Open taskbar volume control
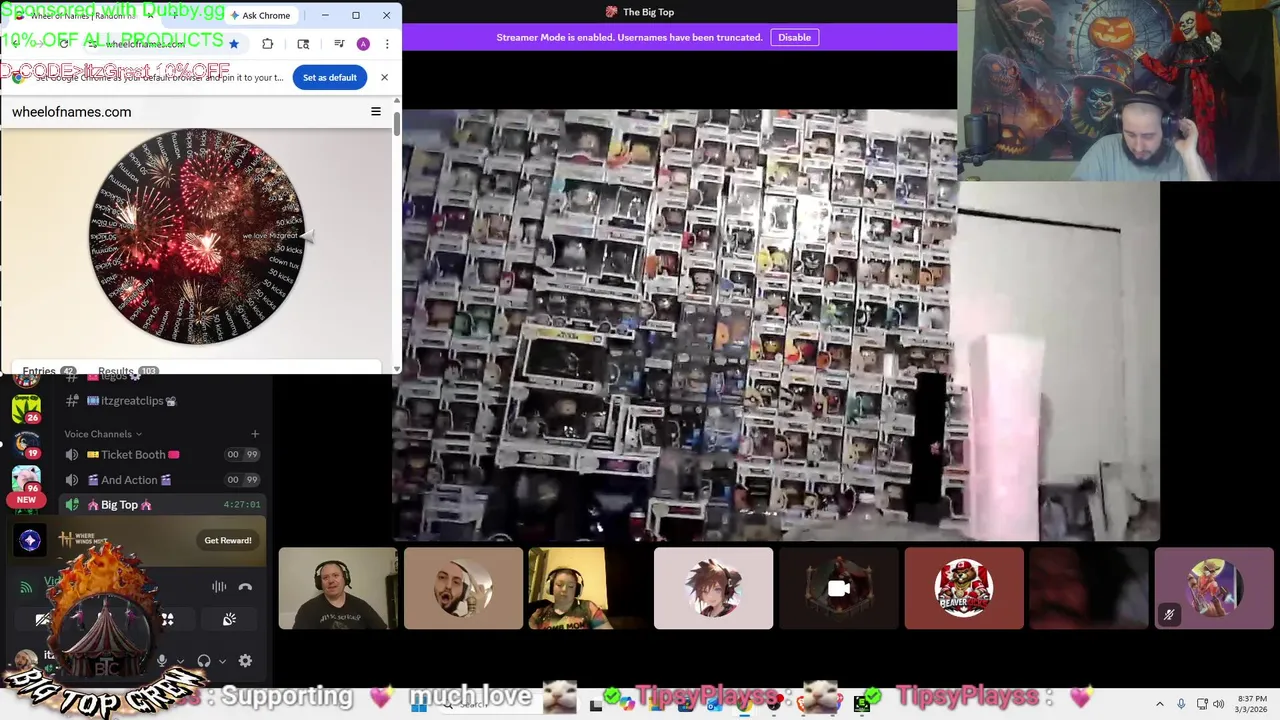The width and height of the screenshot is (1280, 720). point(1218,704)
